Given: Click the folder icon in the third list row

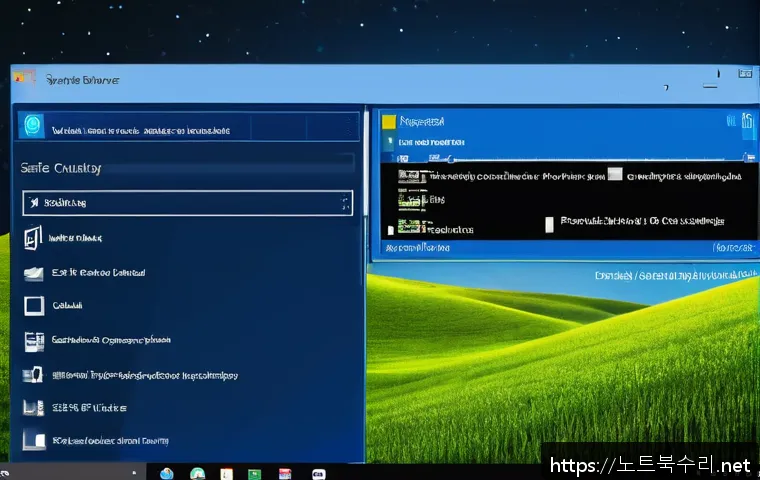Looking at the screenshot, I should point(33,272).
